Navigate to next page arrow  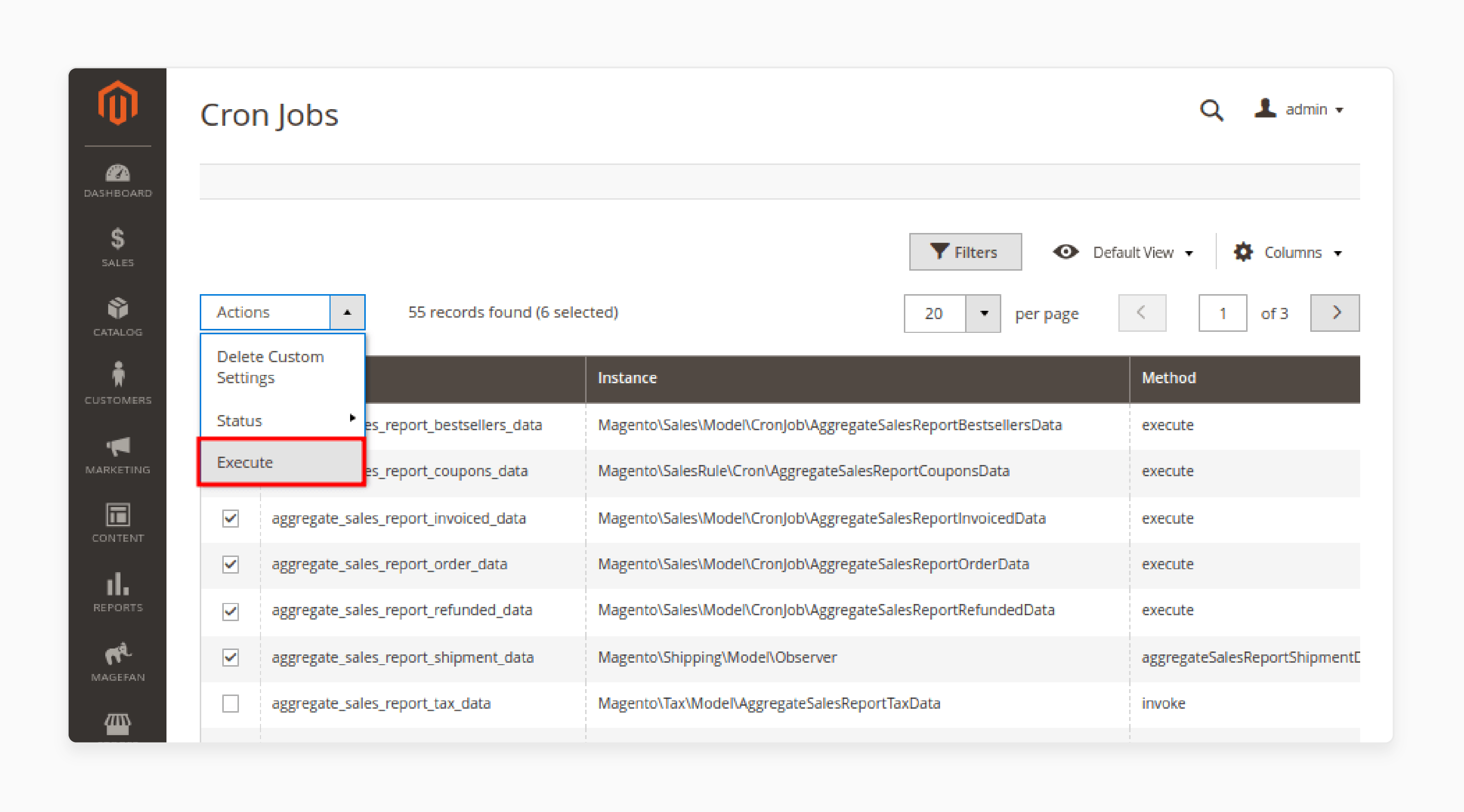pyautogui.click(x=1337, y=312)
